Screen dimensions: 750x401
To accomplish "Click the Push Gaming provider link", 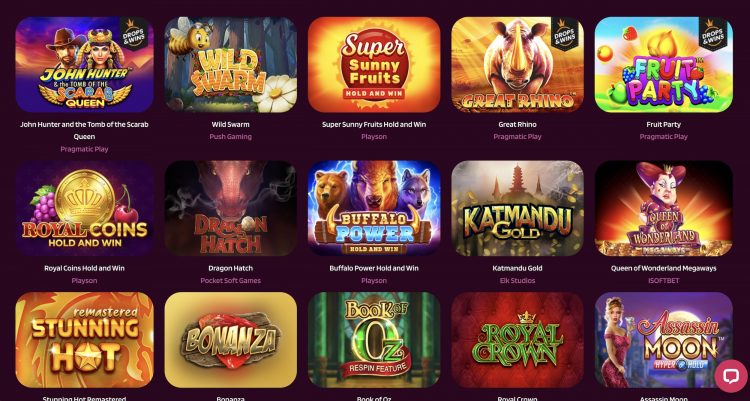I will pos(231,137).
